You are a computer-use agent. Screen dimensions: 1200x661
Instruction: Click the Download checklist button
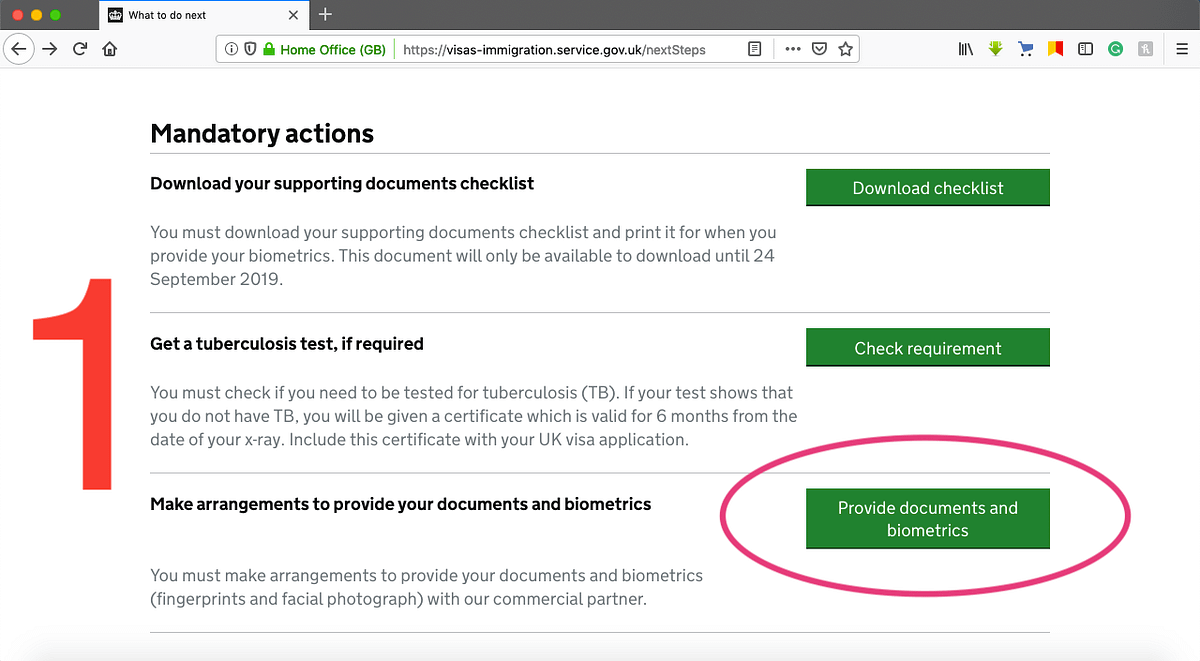point(927,188)
